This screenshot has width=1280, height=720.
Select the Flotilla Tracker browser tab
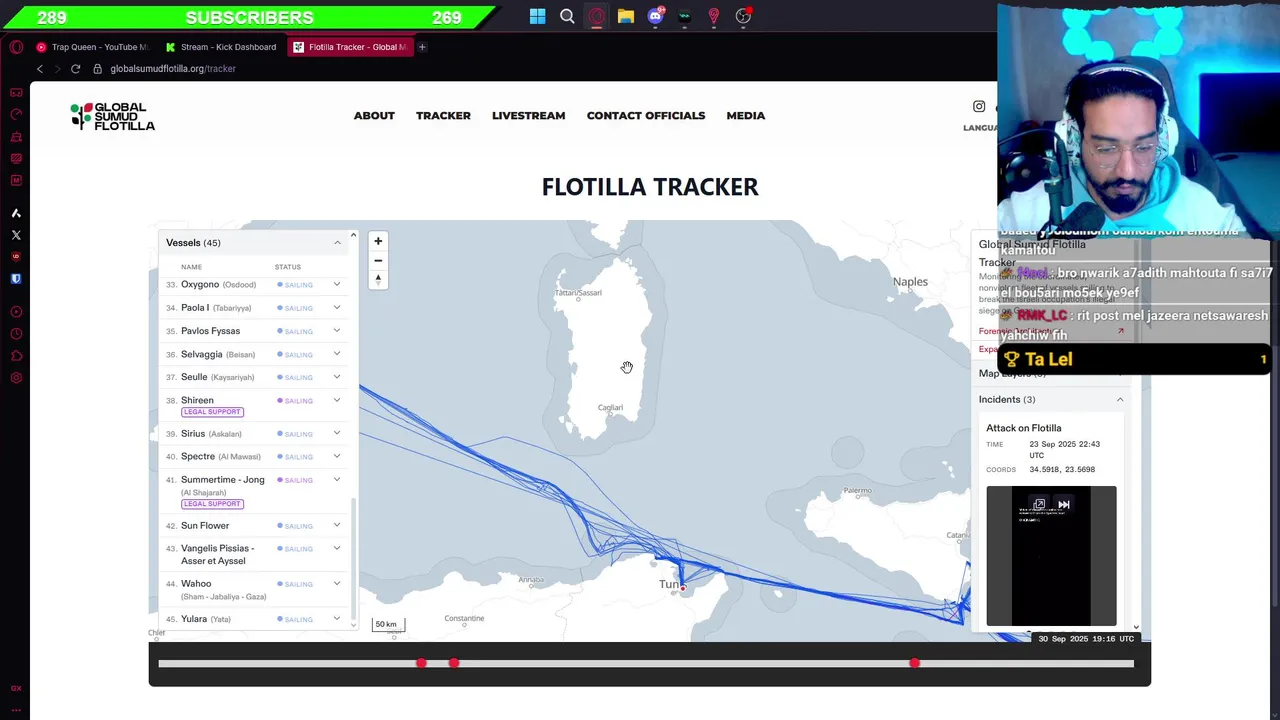pyautogui.click(x=349, y=47)
